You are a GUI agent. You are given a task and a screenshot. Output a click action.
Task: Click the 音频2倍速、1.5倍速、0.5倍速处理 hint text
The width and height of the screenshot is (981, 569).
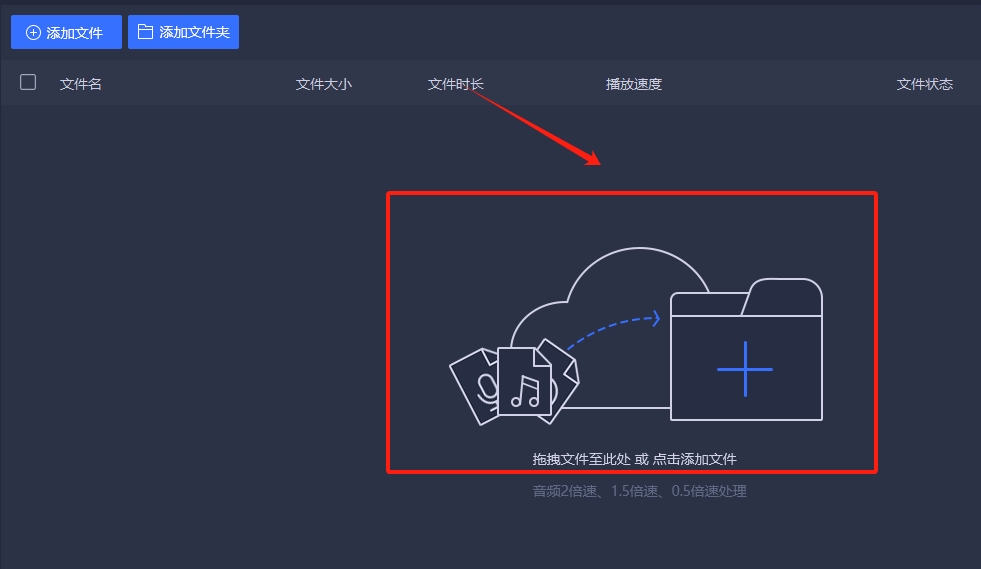pos(639,491)
